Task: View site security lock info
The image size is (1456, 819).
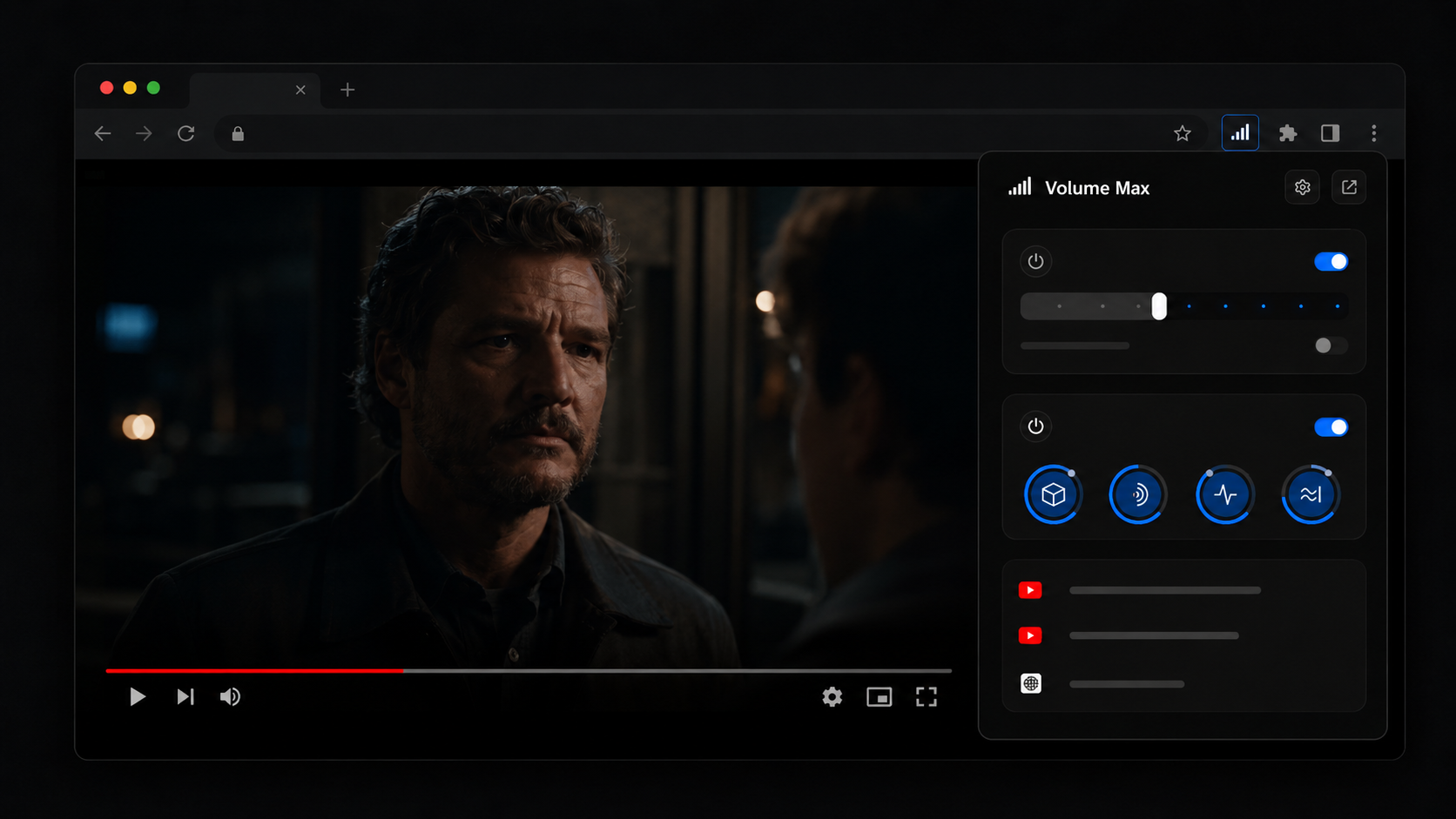Action: click(x=238, y=133)
